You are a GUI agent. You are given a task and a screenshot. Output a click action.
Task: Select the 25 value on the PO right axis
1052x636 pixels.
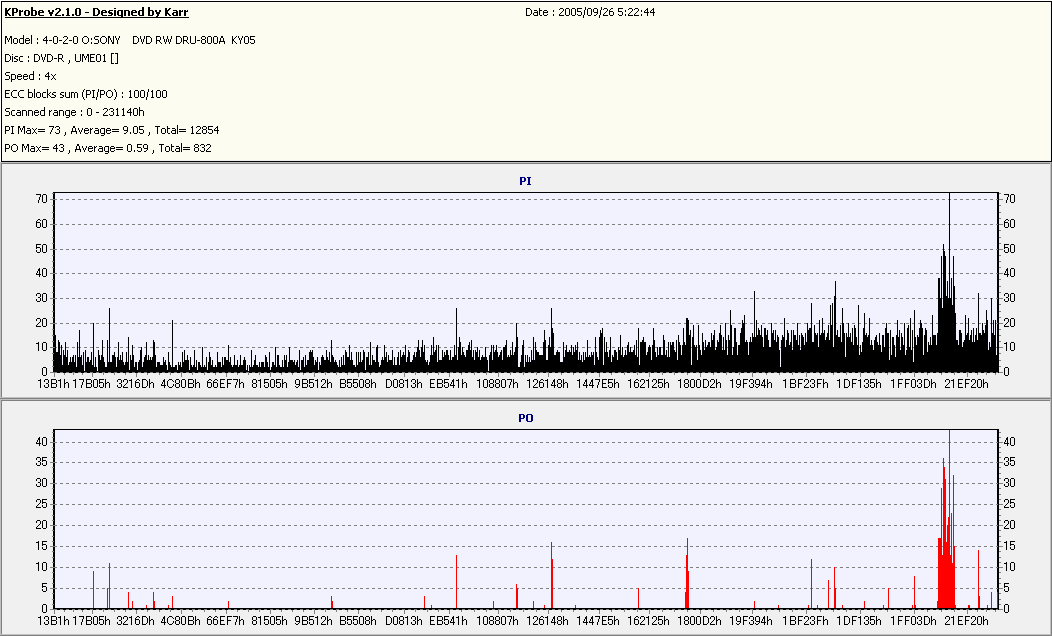click(1009, 504)
